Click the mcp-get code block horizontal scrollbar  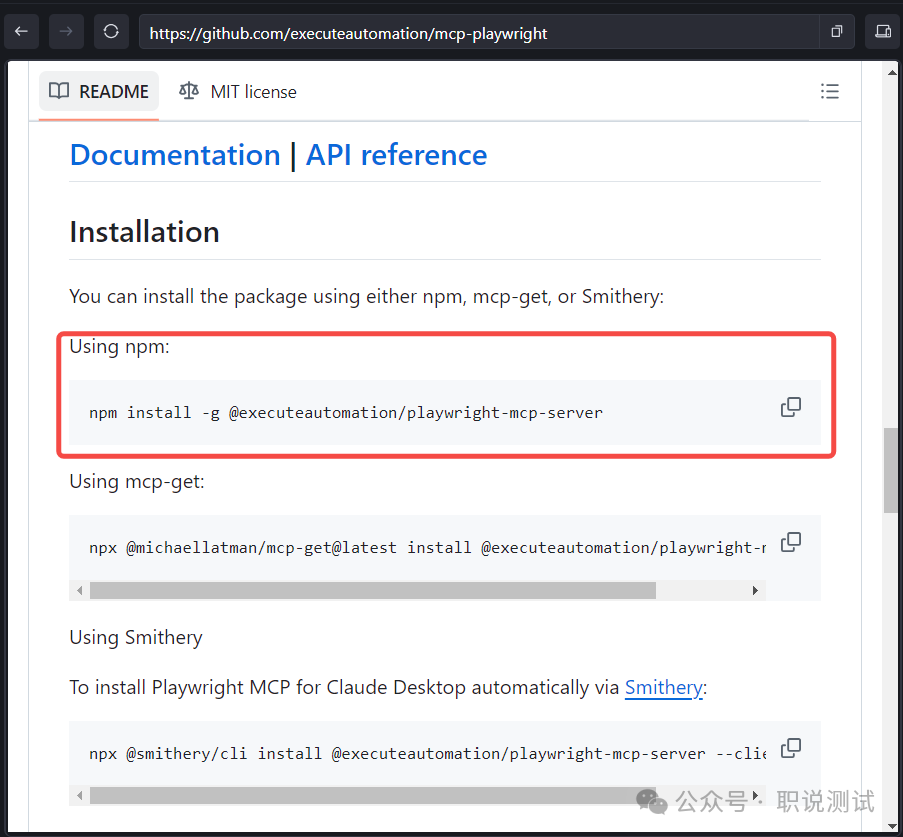373,590
